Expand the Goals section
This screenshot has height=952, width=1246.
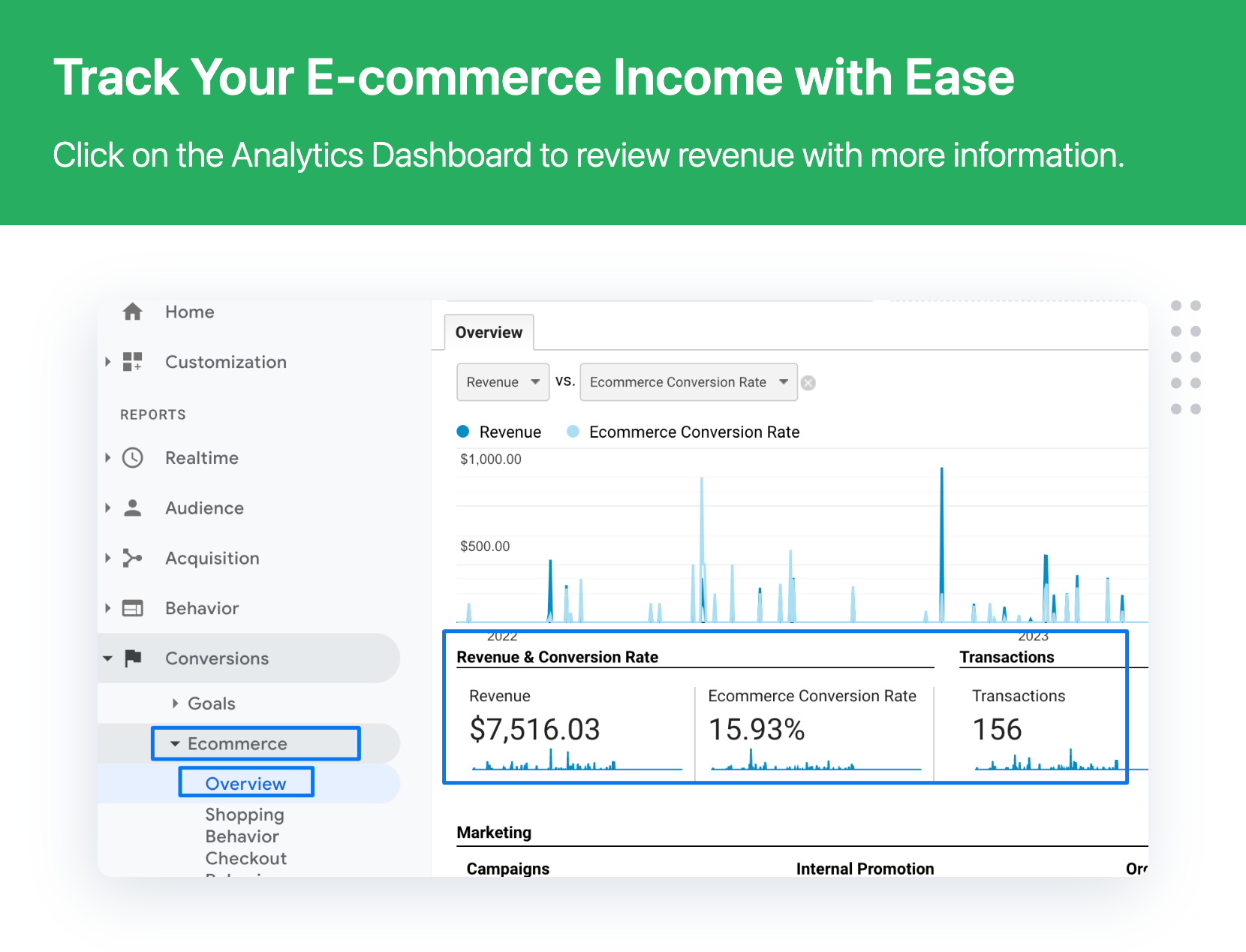pos(175,703)
